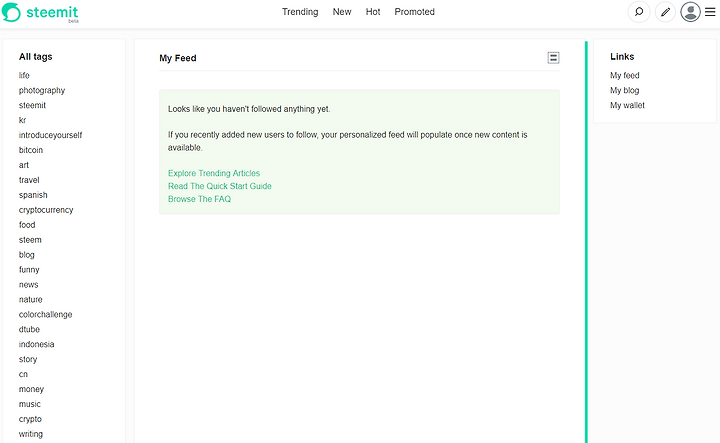Open Explore Trending Articles link
The height and width of the screenshot is (443, 720).
214,173
